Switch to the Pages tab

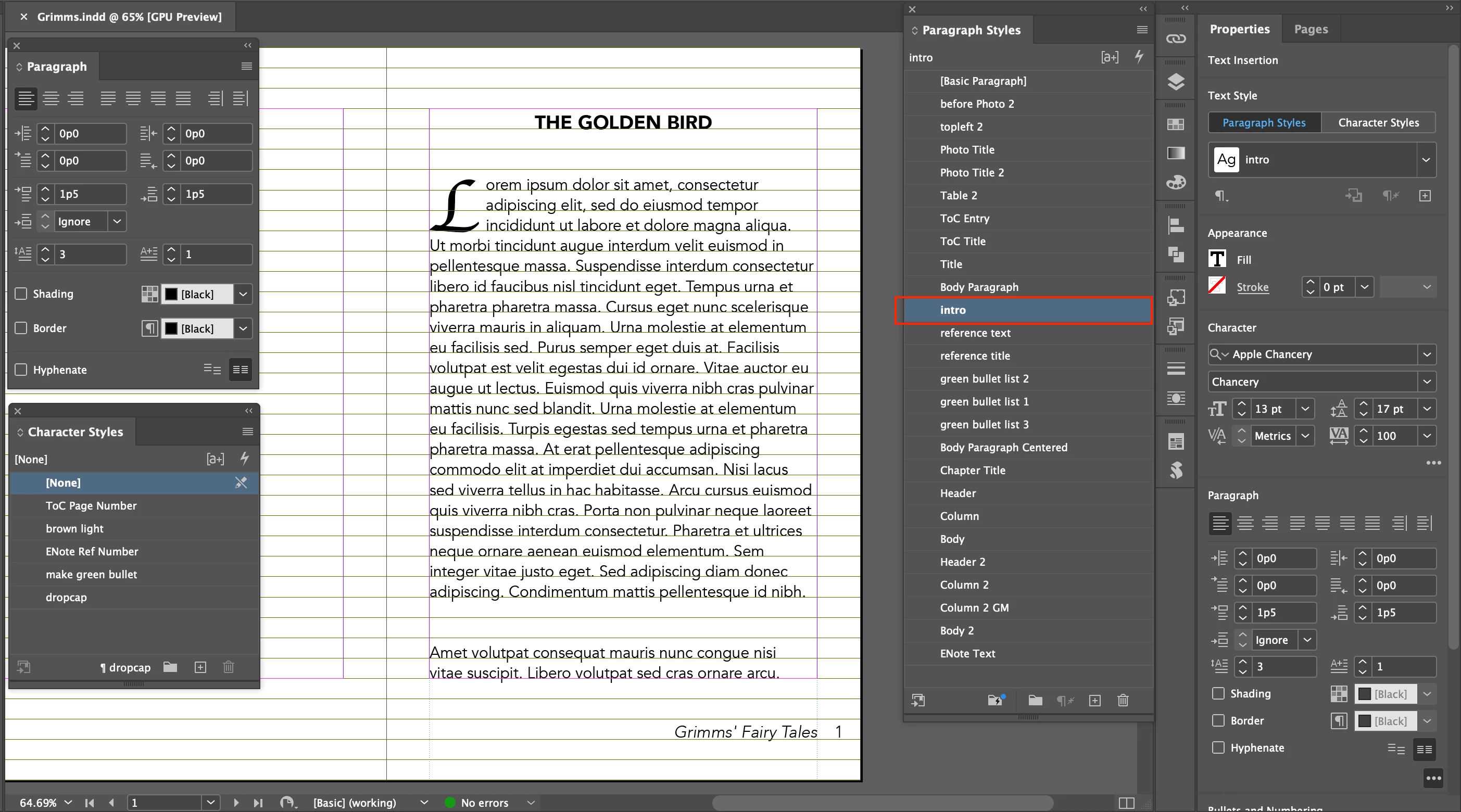point(1310,29)
